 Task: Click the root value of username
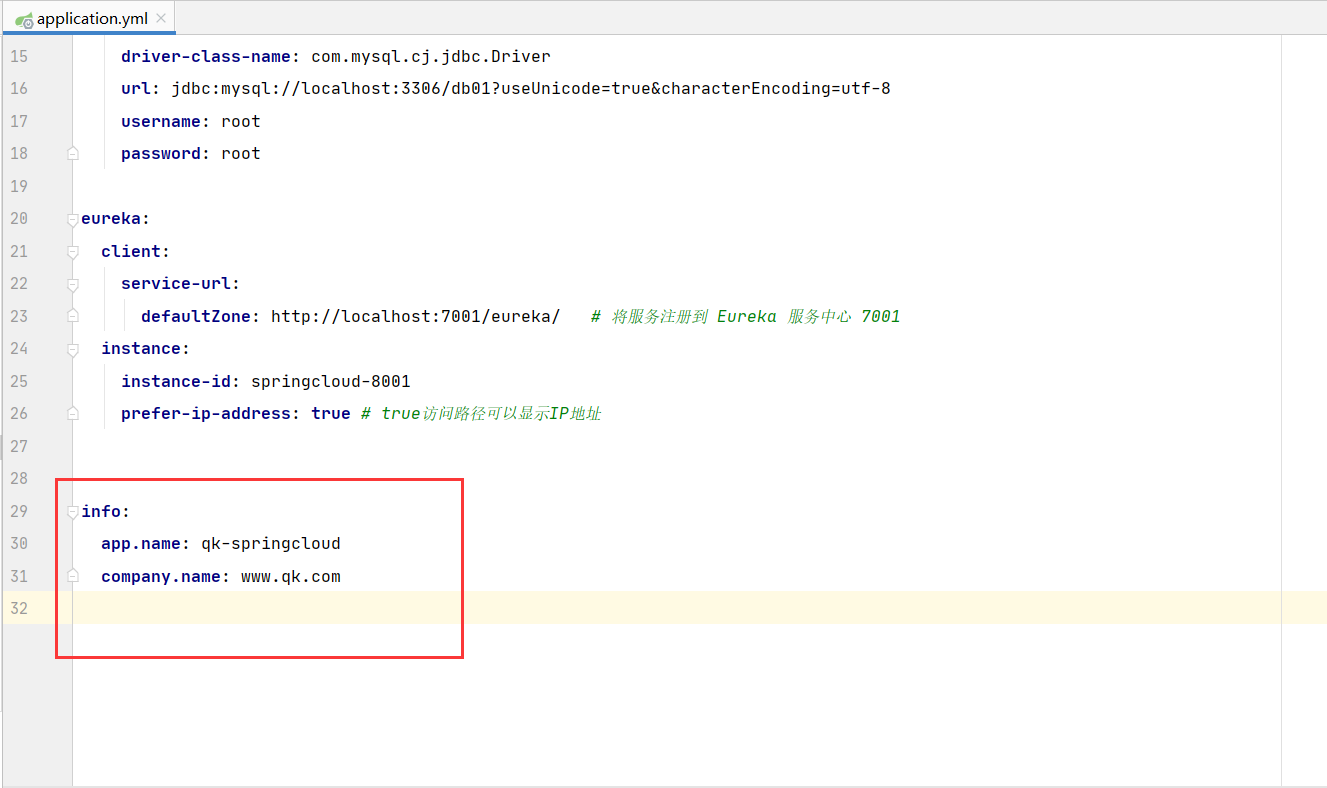tap(241, 121)
